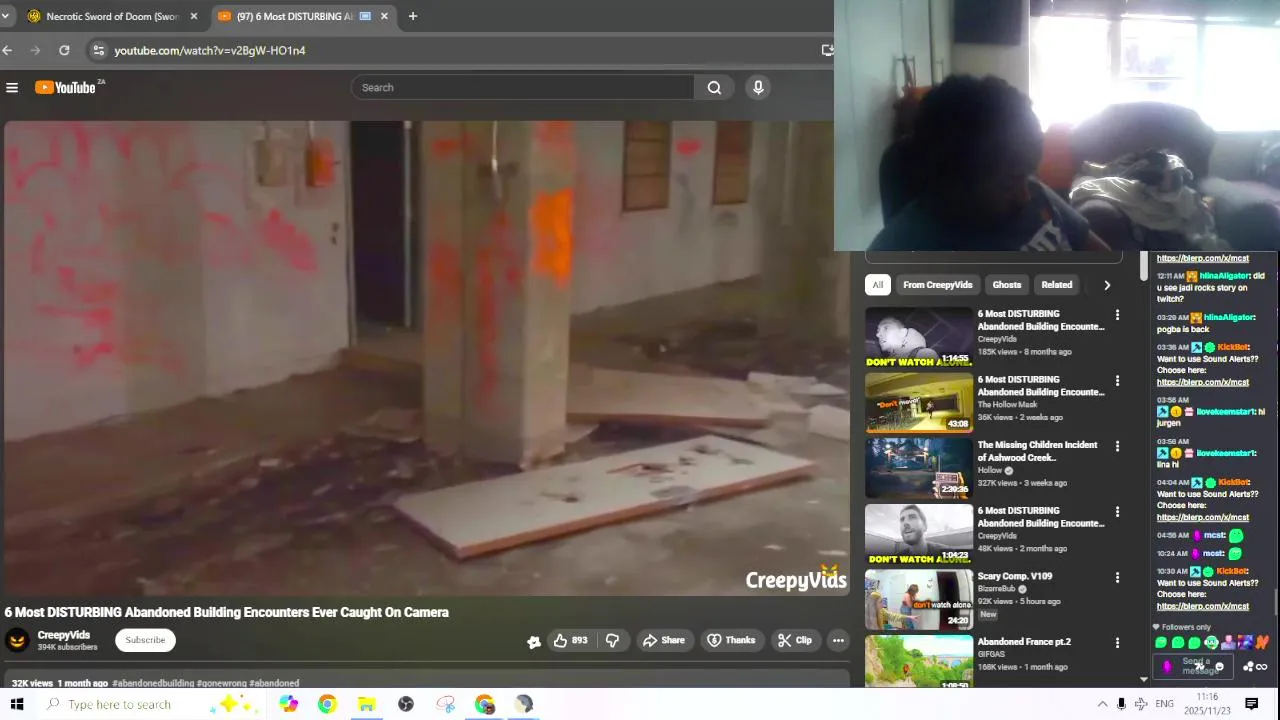Image resolution: width=1280 pixels, height=720 pixels.
Task: Open CreepyVids channel name link
Action: click(64, 635)
